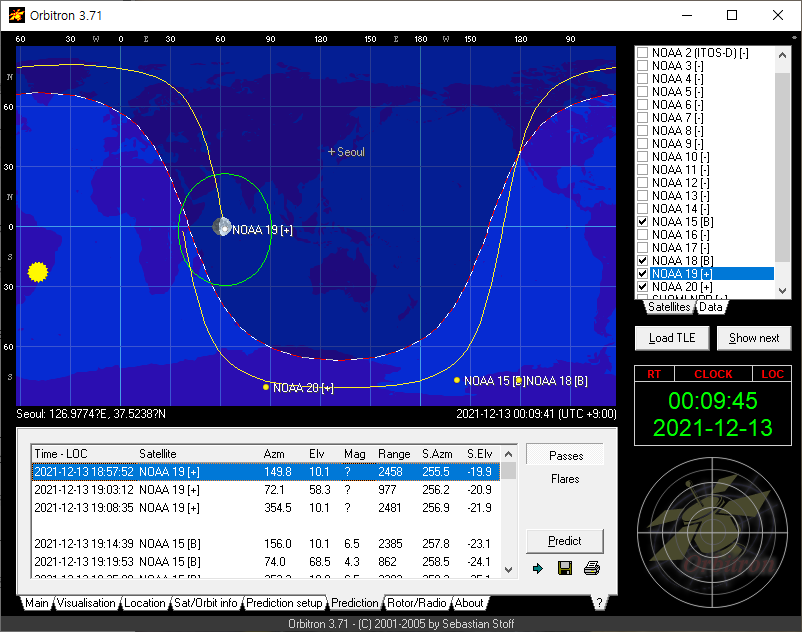The image size is (802, 632).
Task: Enable the NOAA 17 [-] checkbox
Action: pyautogui.click(x=643, y=248)
